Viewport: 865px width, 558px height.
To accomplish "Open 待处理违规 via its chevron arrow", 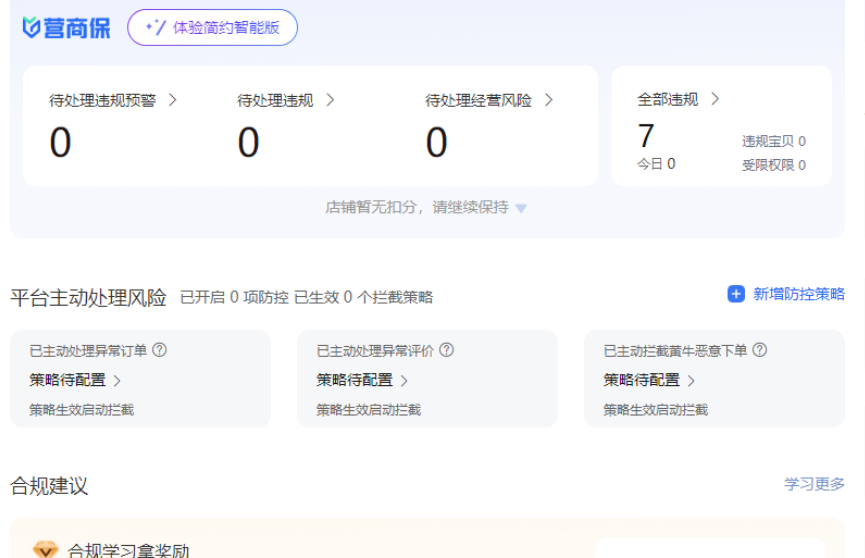I will click(x=330, y=100).
